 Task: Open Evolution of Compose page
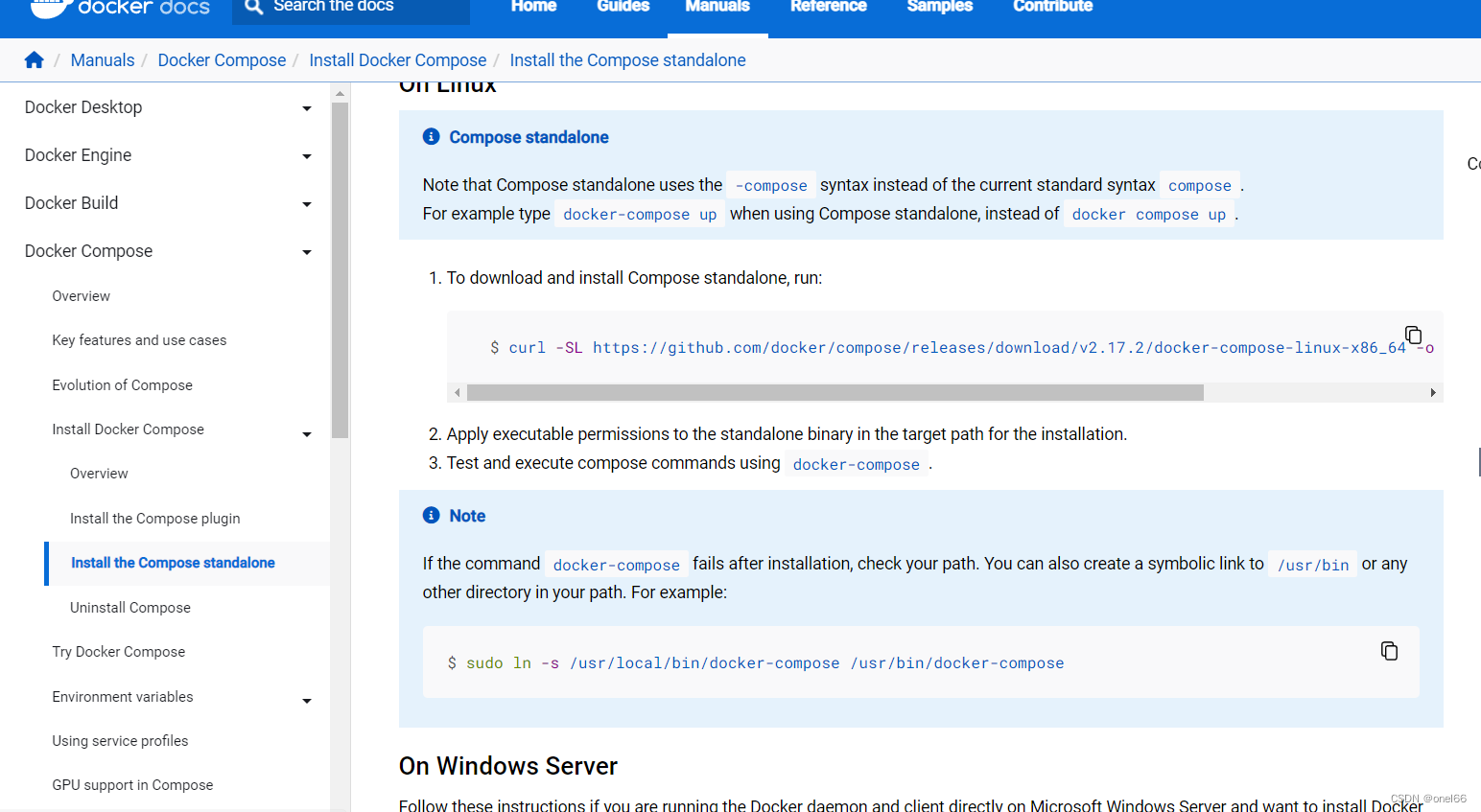(x=122, y=385)
